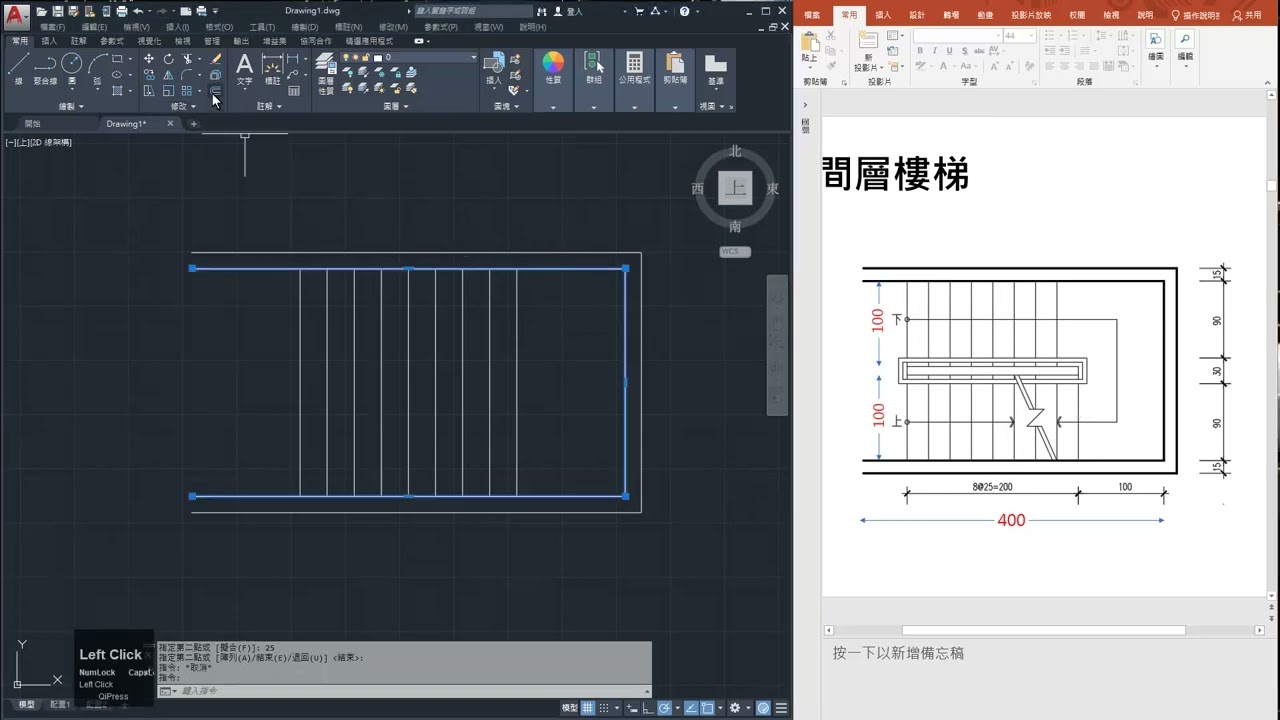Open the 檔案(F) menu in AutoCAD
1280x720 pixels.
(x=52, y=27)
